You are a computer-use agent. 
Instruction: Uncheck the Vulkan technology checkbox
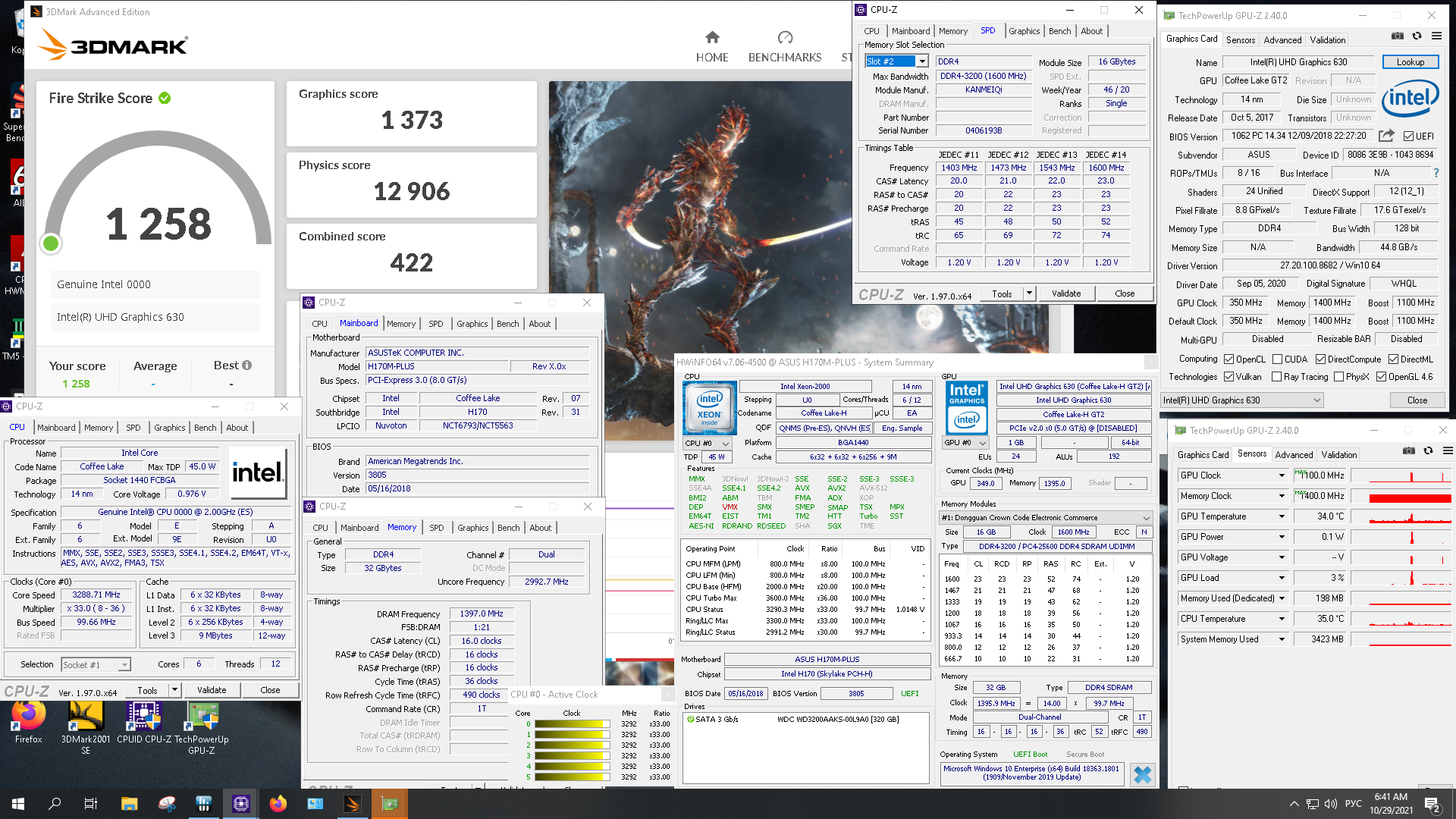1228,377
